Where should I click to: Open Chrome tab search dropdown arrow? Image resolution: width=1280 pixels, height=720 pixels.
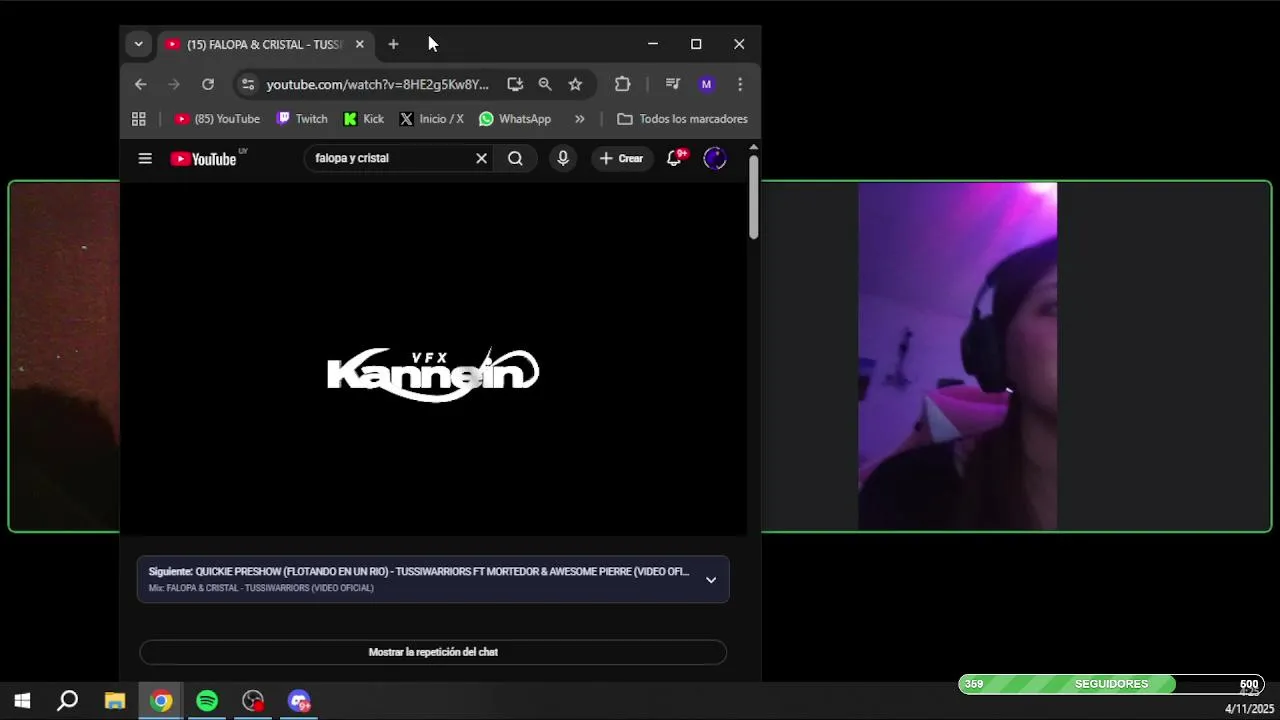coord(138,44)
